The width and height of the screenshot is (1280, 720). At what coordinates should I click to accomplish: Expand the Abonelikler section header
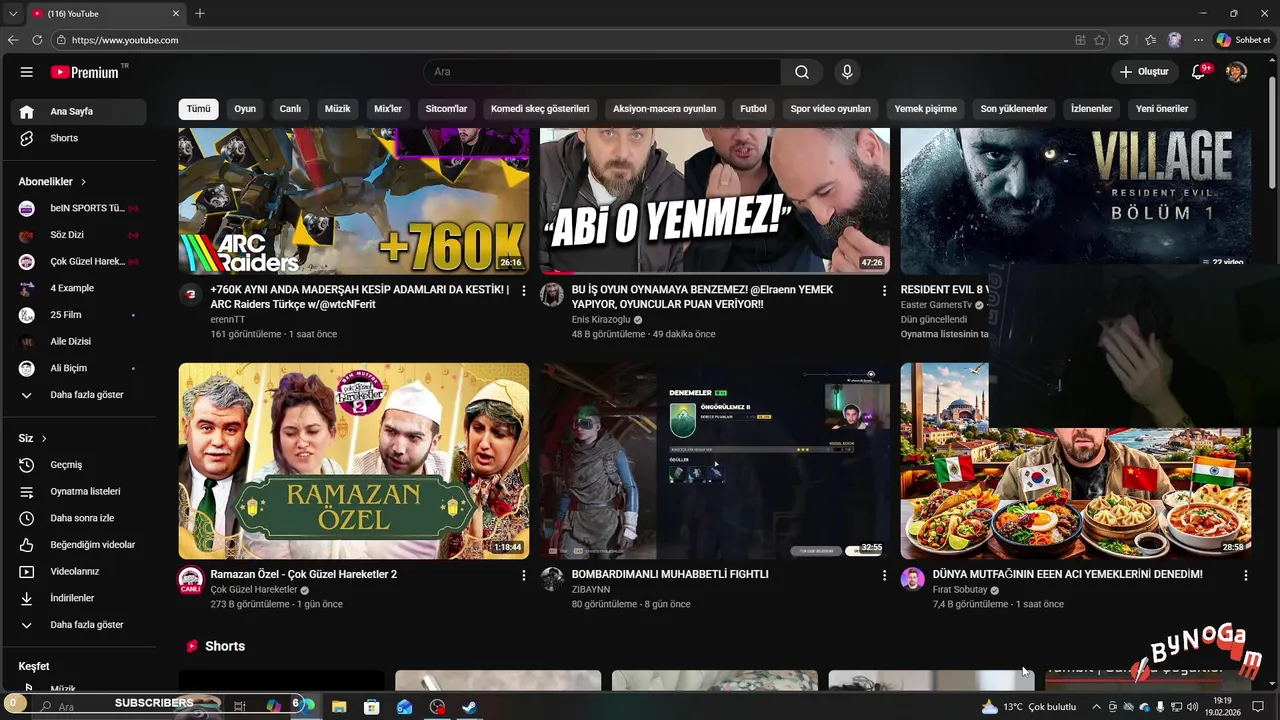[53, 182]
